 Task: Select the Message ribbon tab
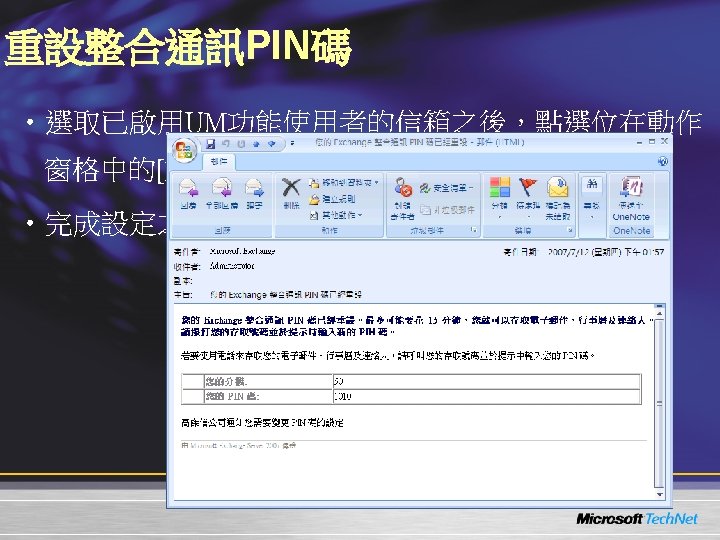(x=219, y=162)
